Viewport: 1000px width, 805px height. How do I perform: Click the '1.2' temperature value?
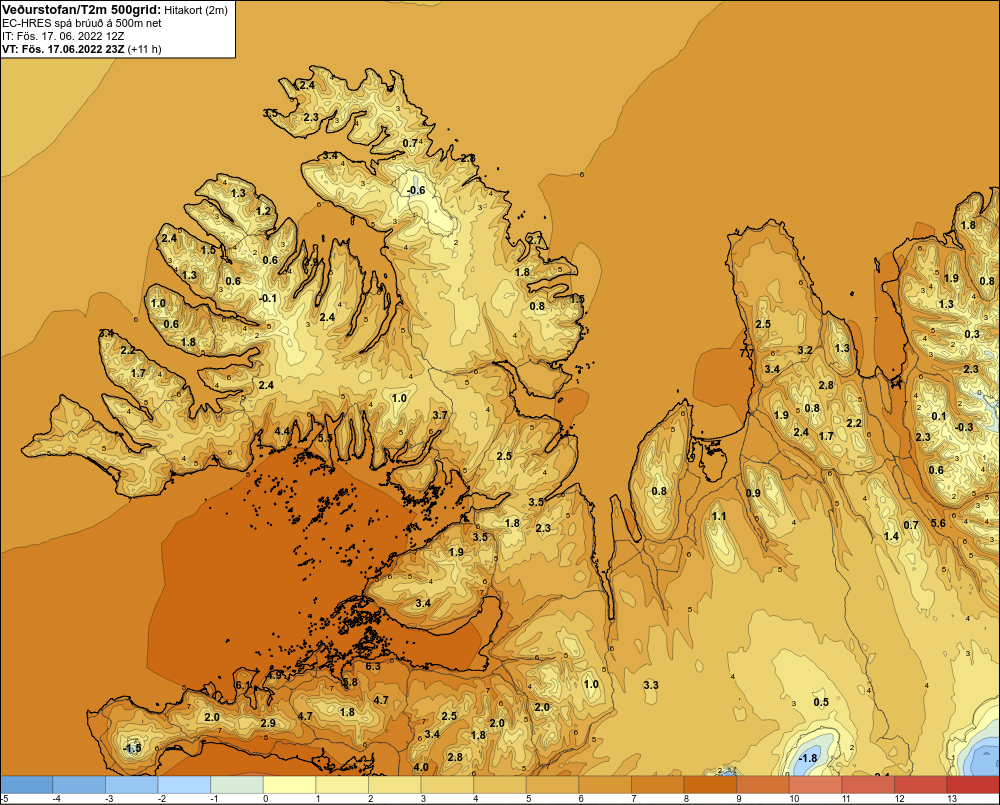pos(263,211)
